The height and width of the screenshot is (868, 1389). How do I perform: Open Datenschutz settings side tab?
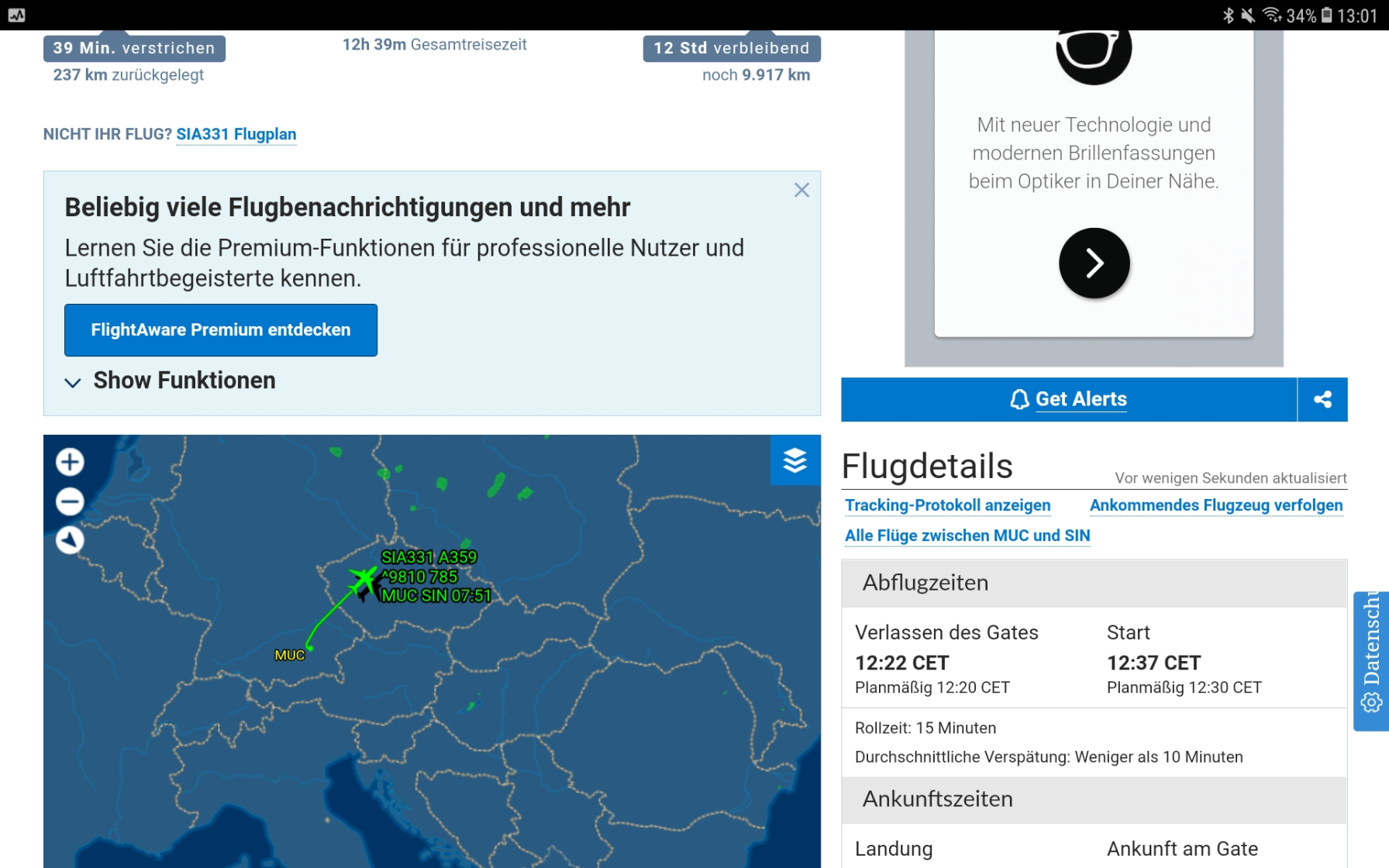1370,660
